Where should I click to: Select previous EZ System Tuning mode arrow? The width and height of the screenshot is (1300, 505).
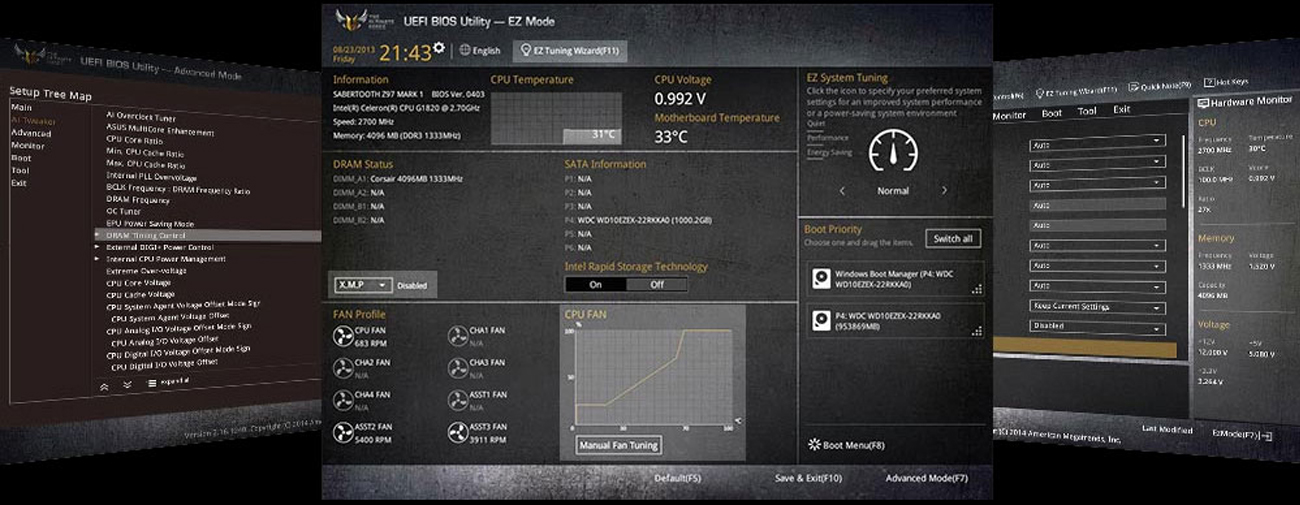click(x=842, y=190)
